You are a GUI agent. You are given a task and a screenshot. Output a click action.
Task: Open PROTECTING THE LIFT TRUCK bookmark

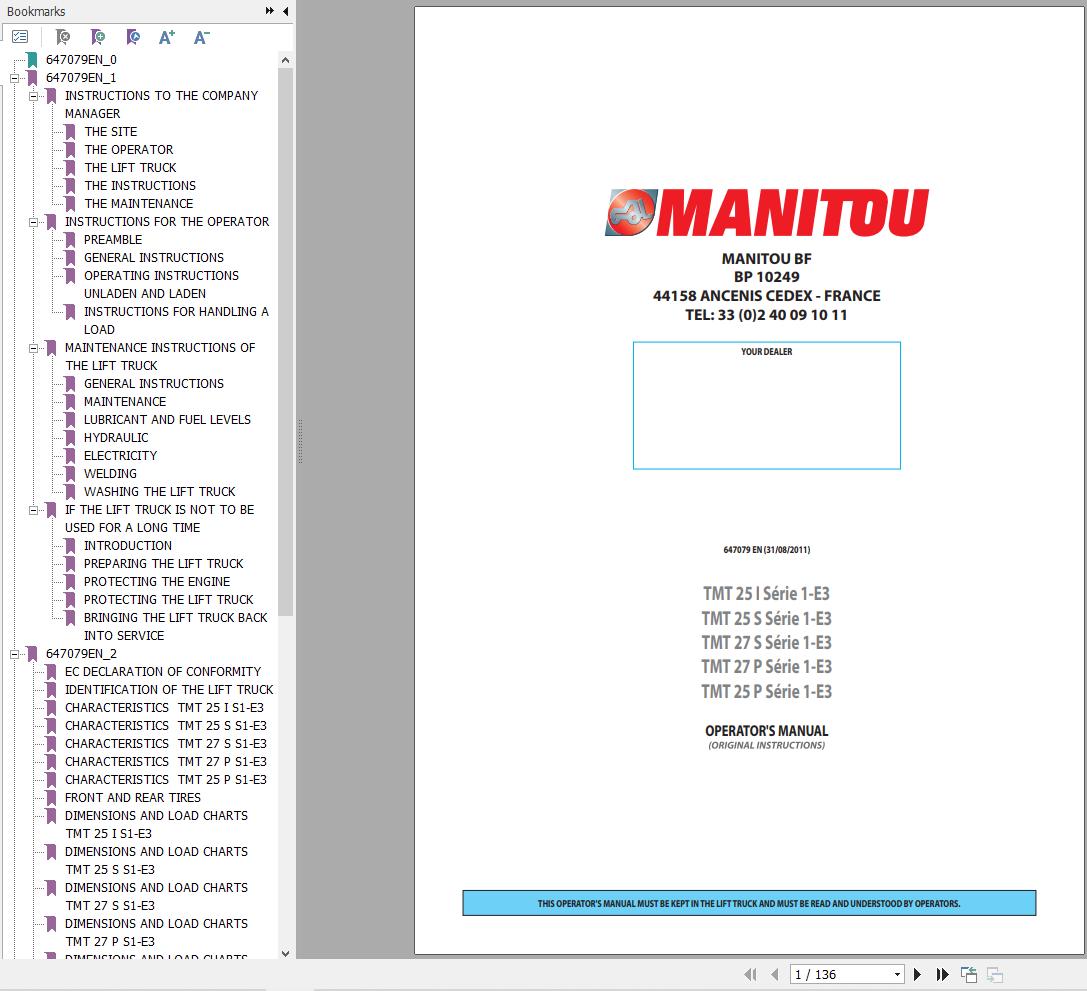168,600
